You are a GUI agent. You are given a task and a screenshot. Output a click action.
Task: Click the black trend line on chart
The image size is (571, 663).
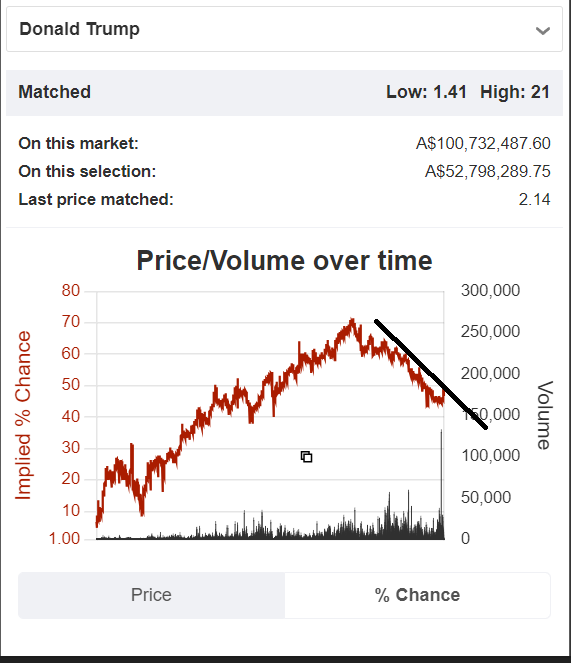(x=431, y=374)
